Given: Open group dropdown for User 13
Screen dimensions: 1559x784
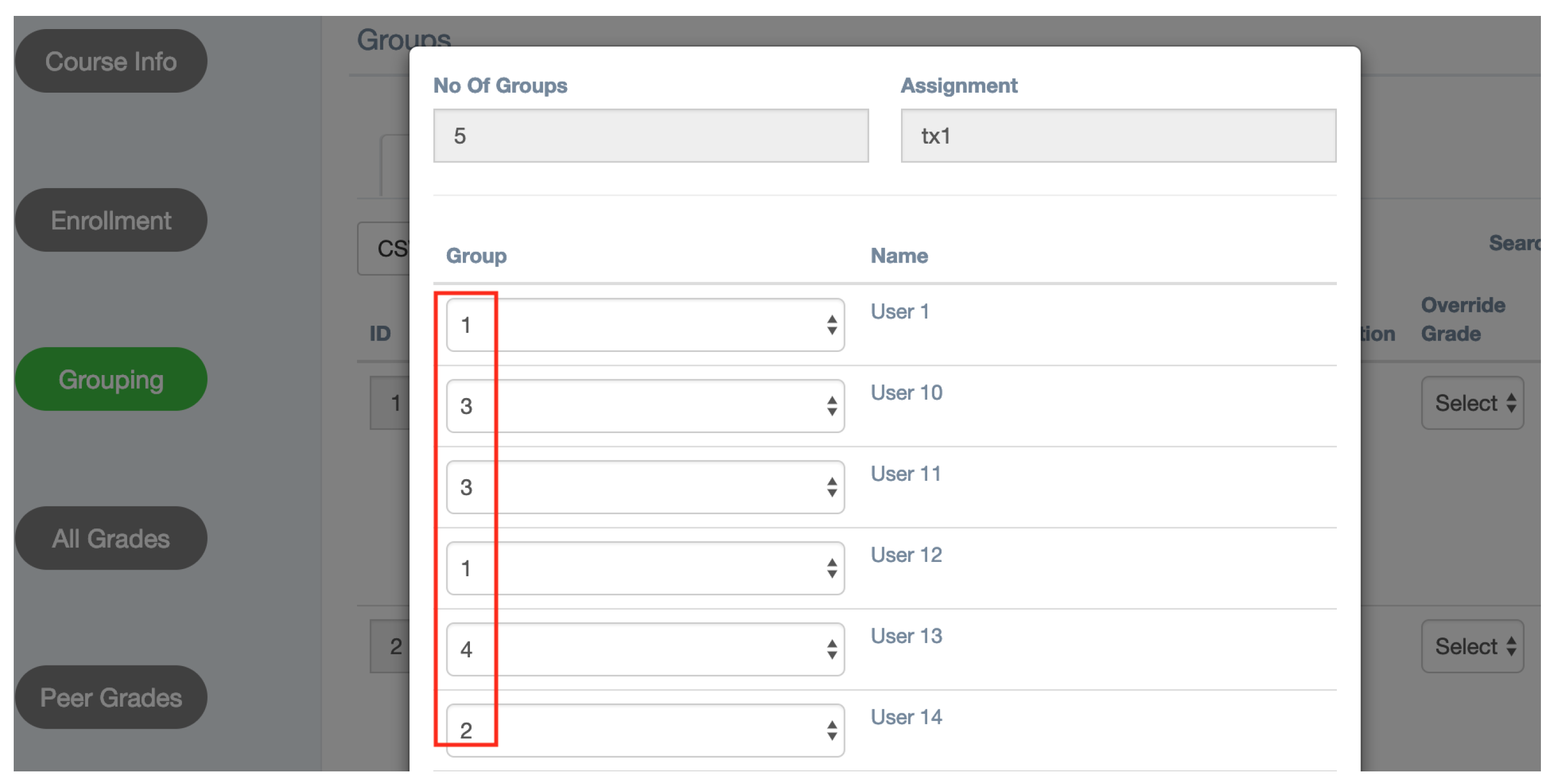Looking at the screenshot, I should [x=645, y=649].
